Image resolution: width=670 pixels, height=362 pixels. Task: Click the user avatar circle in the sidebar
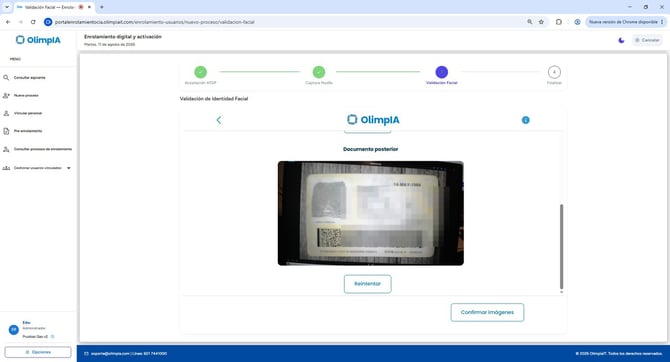pyautogui.click(x=14, y=330)
